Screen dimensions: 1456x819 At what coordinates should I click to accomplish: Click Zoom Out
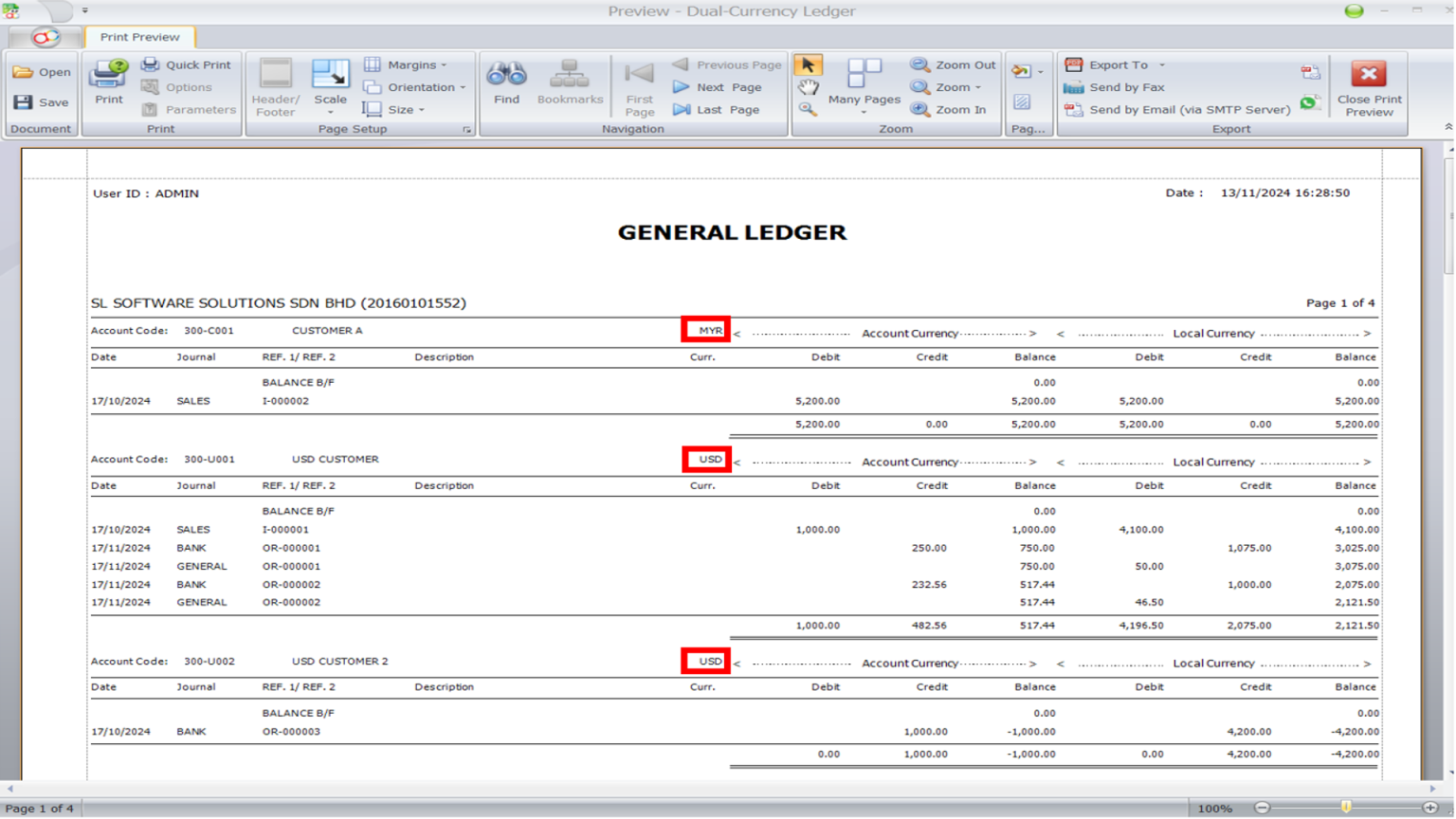click(x=954, y=64)
